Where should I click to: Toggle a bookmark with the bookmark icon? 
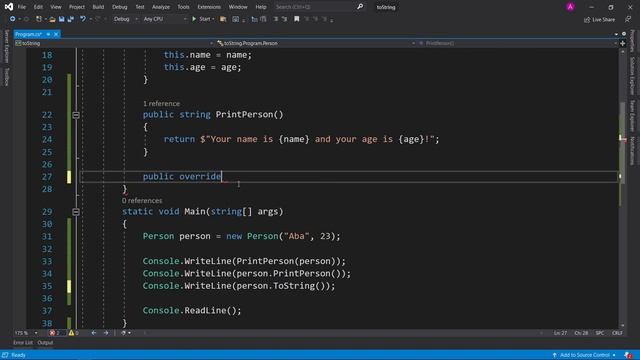click(x=297, y=19)
